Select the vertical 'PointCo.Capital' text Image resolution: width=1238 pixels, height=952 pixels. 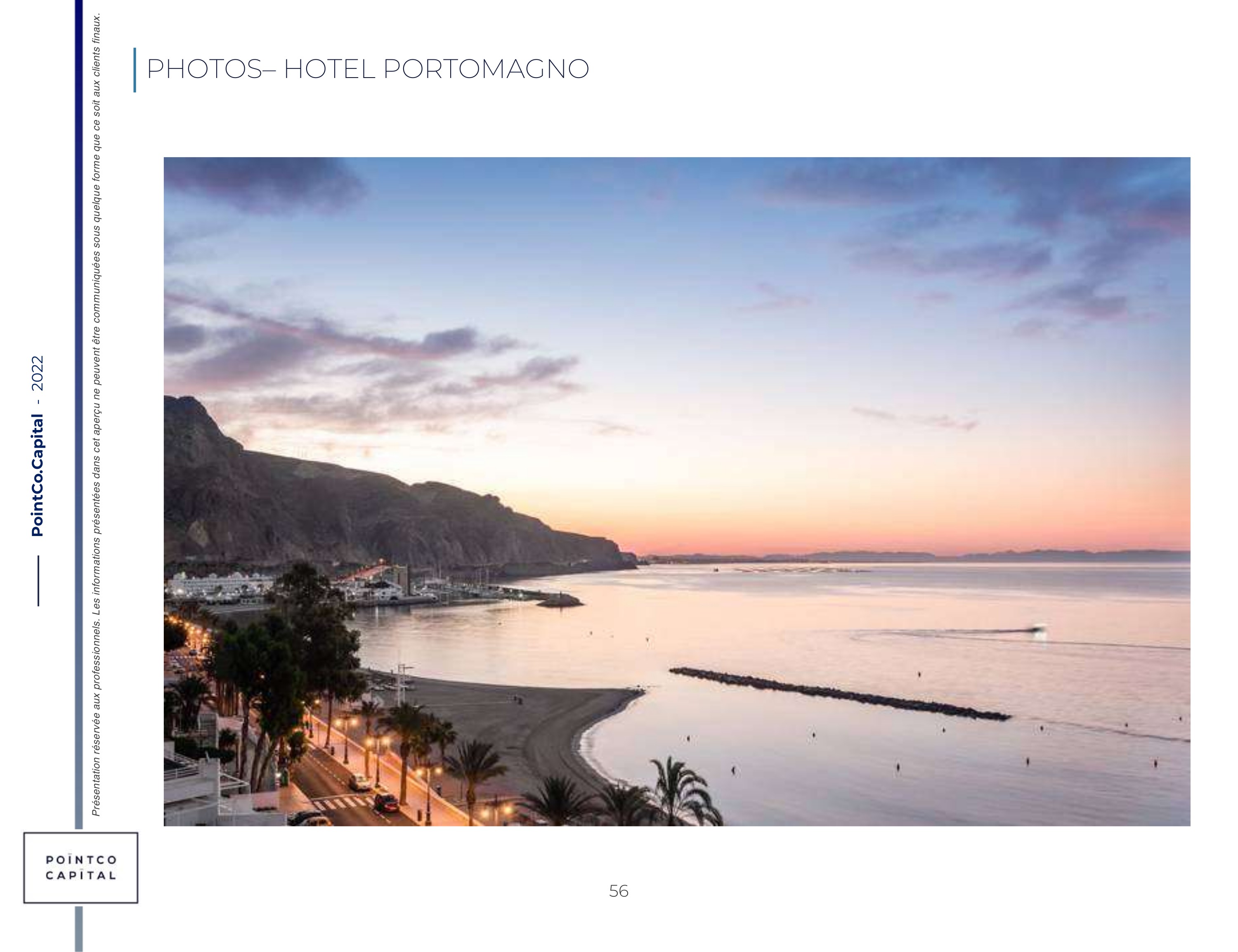tap(38, 475)
